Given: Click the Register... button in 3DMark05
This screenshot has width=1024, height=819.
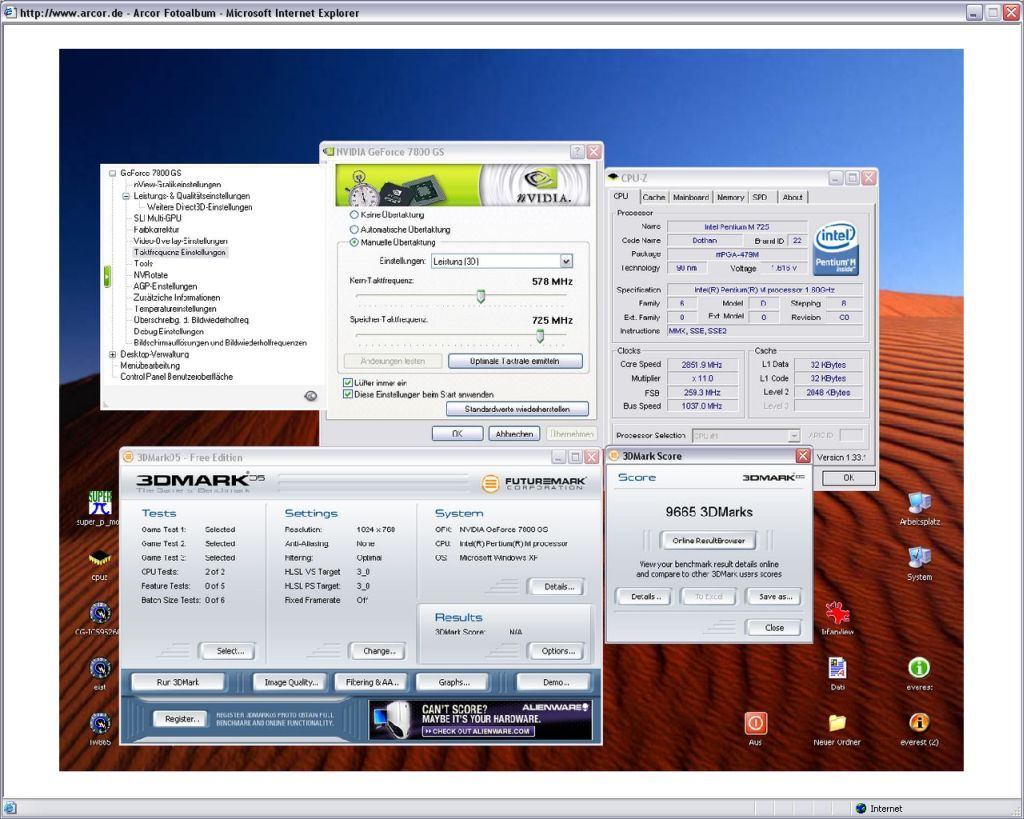Looking at the screenshot, I should [x=180, y=718].
